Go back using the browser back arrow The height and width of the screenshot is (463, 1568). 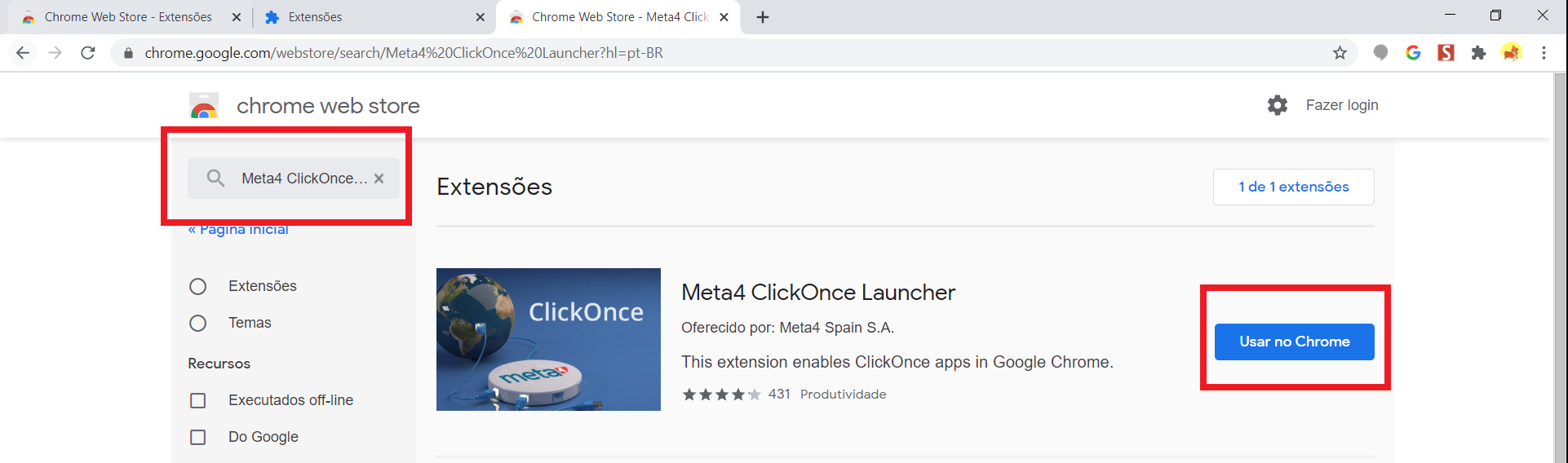[23, 53]
